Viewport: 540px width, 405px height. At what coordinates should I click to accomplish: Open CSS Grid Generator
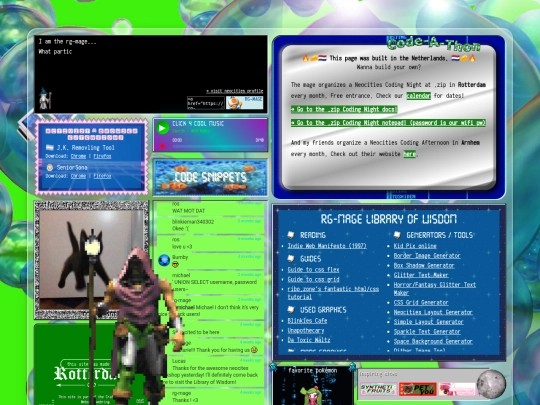tap(421, 303)
